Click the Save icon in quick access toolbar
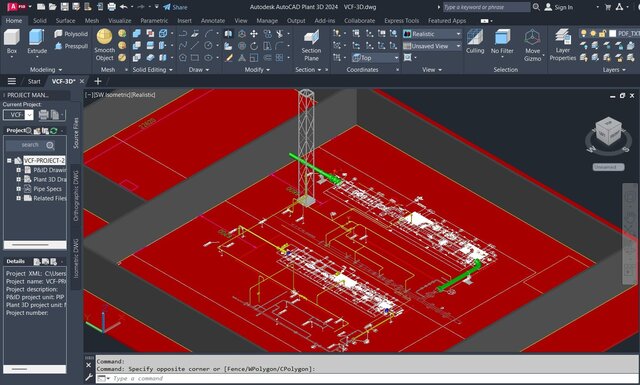 (x=64, y=7)
